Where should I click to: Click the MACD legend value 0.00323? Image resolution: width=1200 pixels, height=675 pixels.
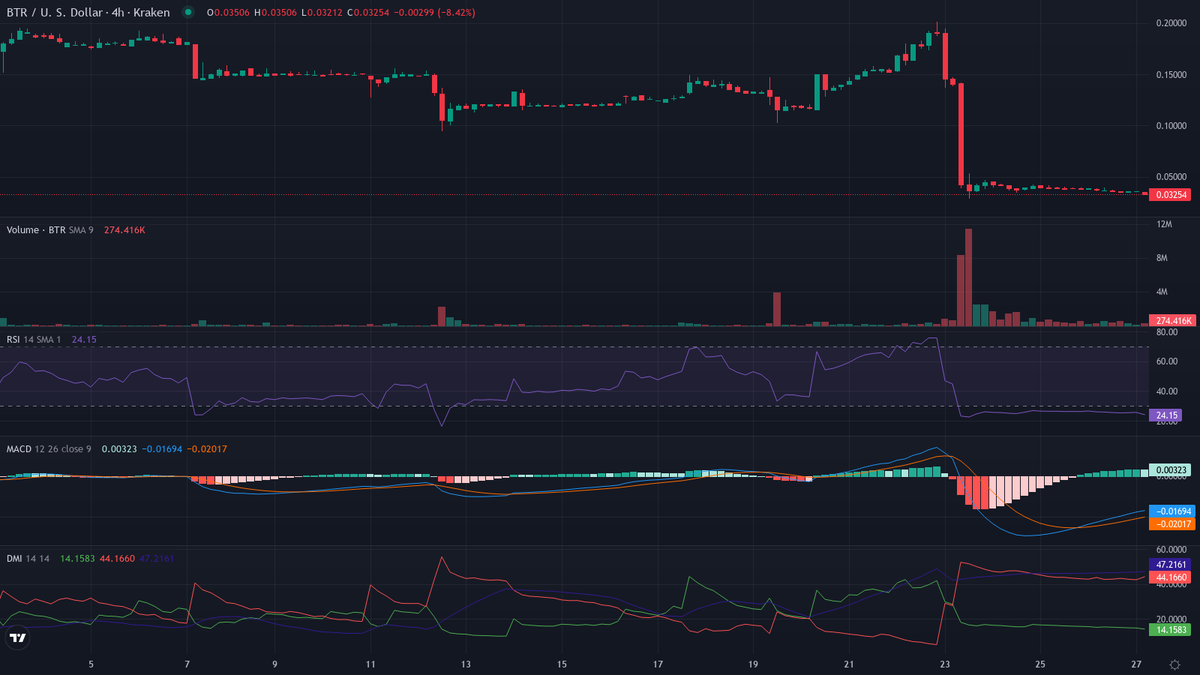coord(117,449)
